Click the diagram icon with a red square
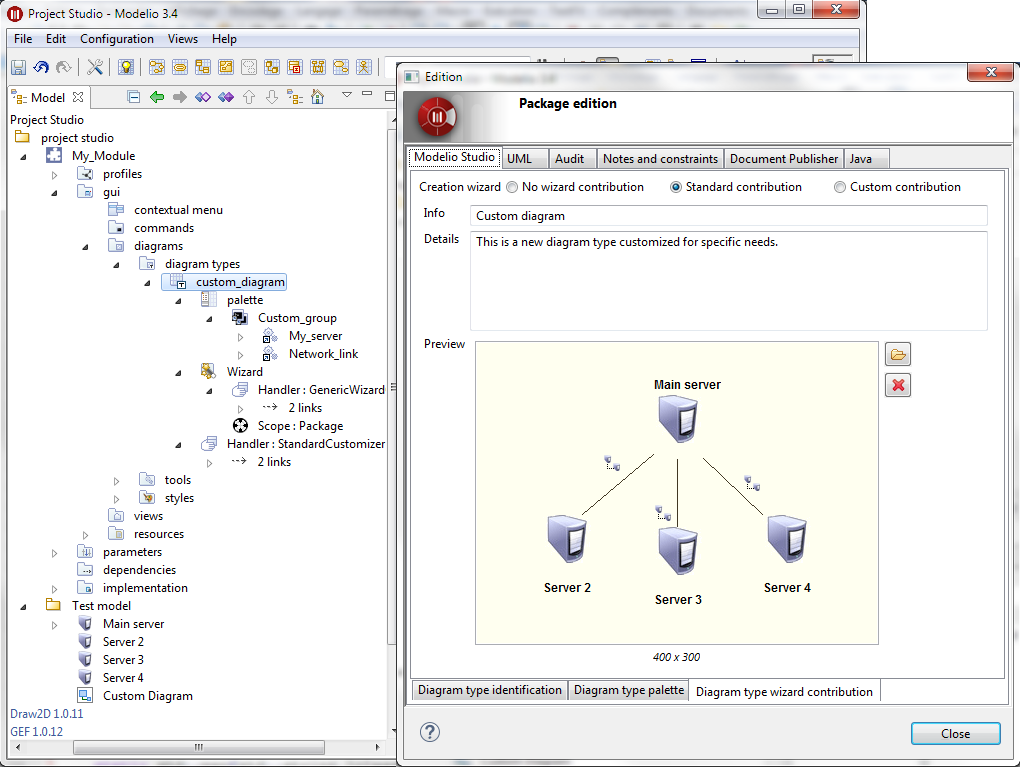Image resolution: width=1020 pixels, height=770 pixels. 295,67
